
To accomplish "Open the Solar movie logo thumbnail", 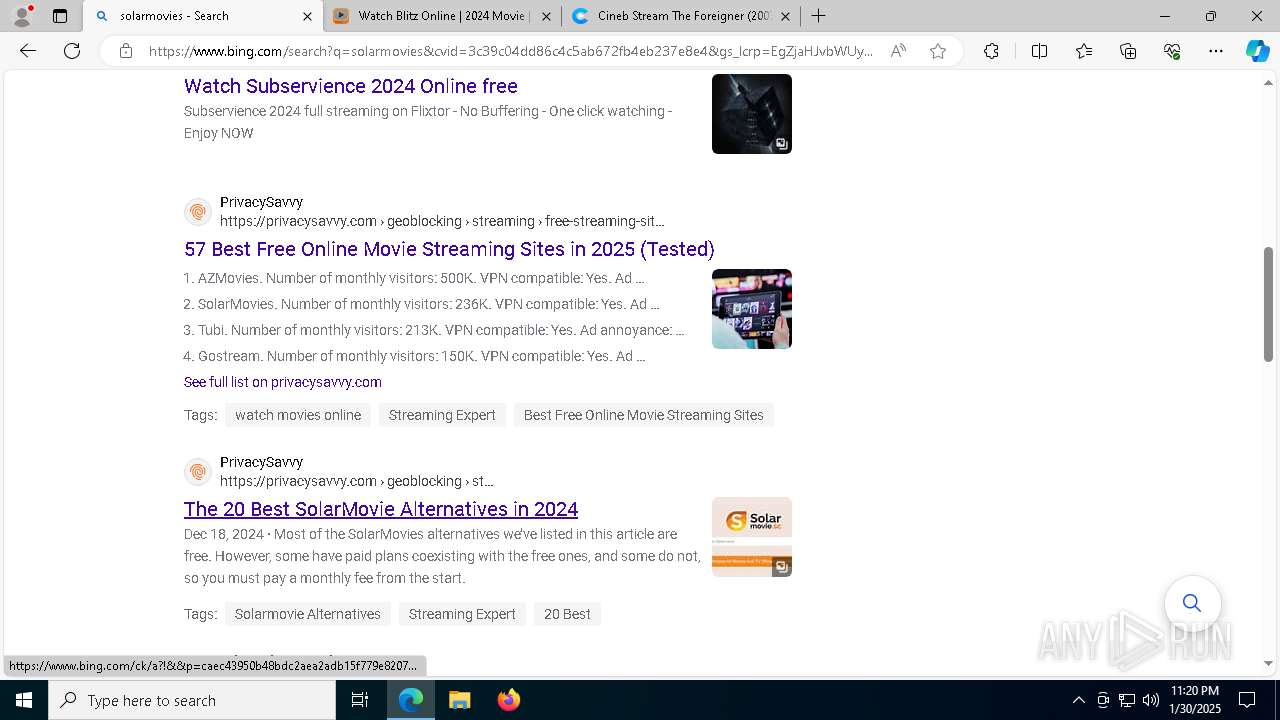I will tap(752, 537).
